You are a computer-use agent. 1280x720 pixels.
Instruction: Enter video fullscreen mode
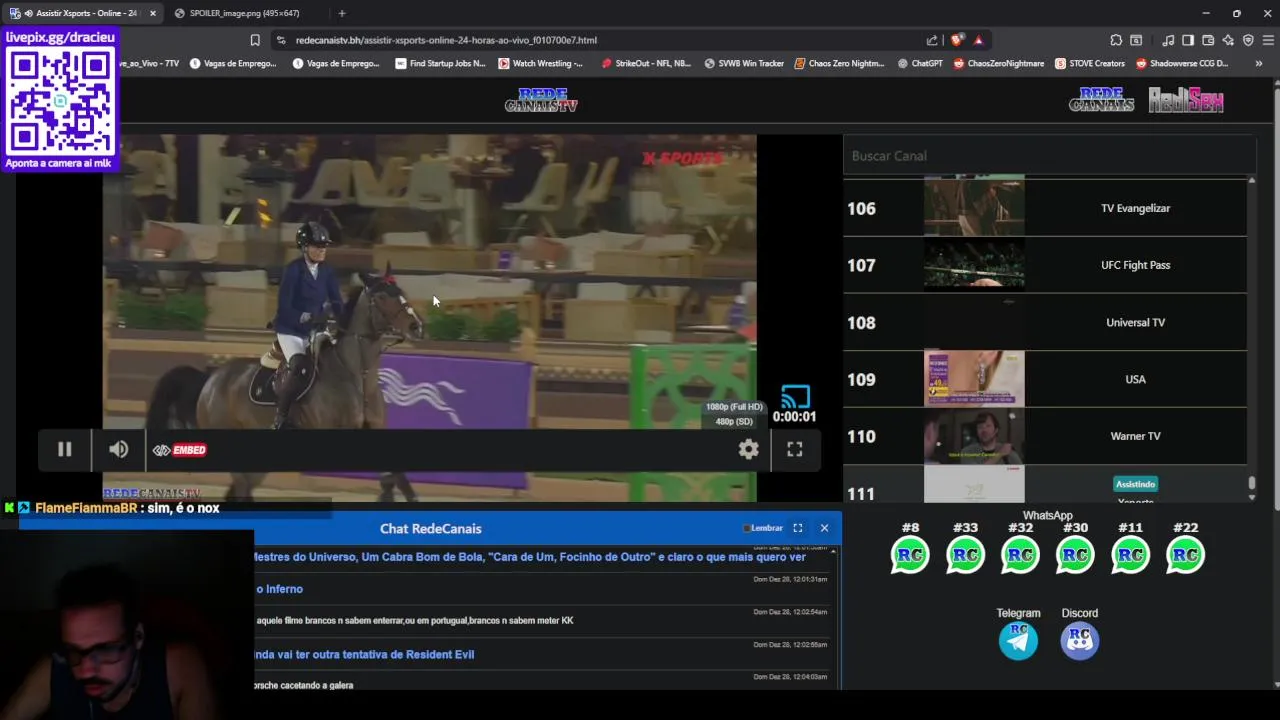coord(795,450)
